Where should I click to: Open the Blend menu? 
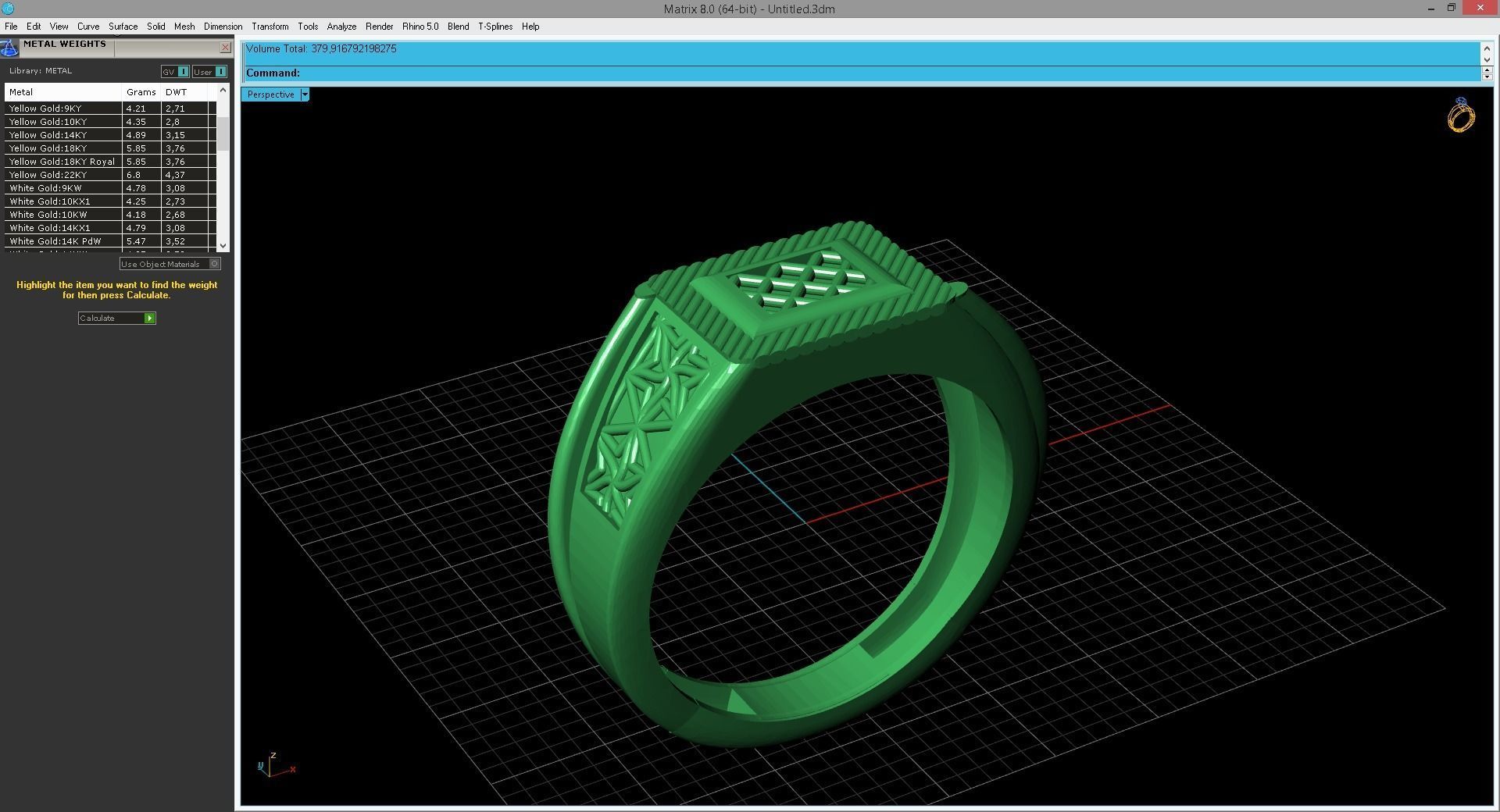click(x=458, y=27)
